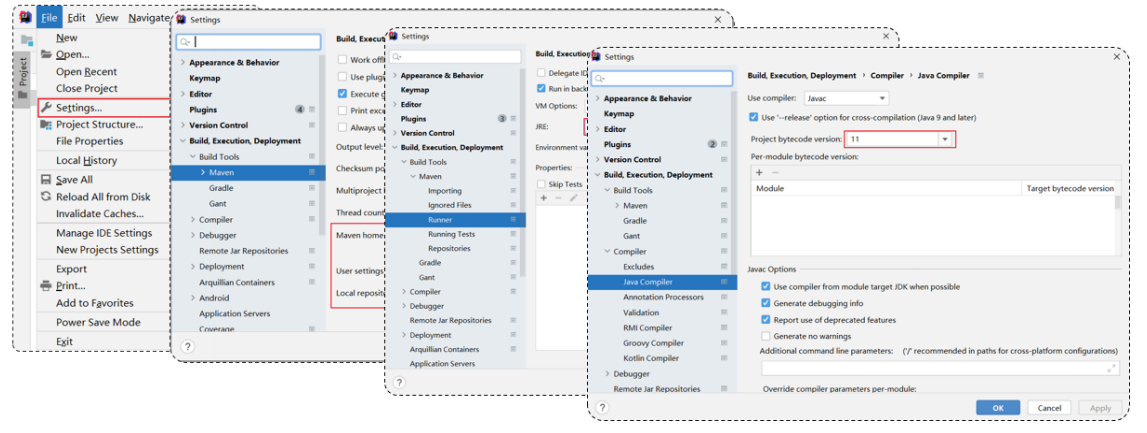Select RMI Compiler in settings tree
This screenshot has width=1147, height=433.
648,328
